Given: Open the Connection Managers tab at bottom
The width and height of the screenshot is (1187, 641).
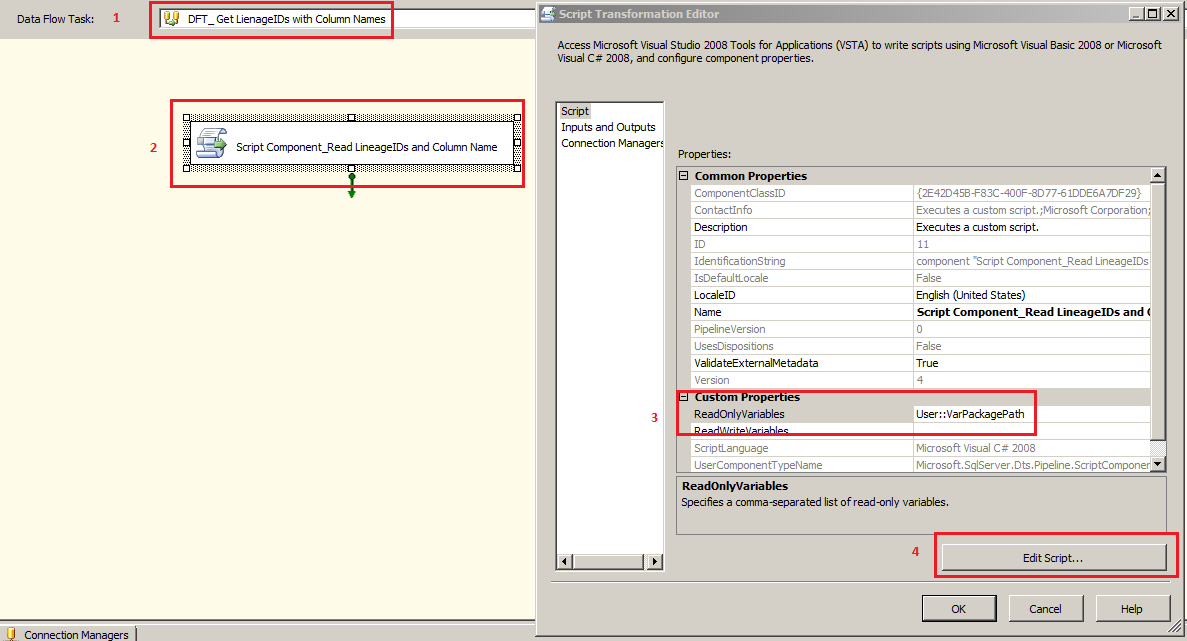Looking at the screenshot, I should (68, 633).
